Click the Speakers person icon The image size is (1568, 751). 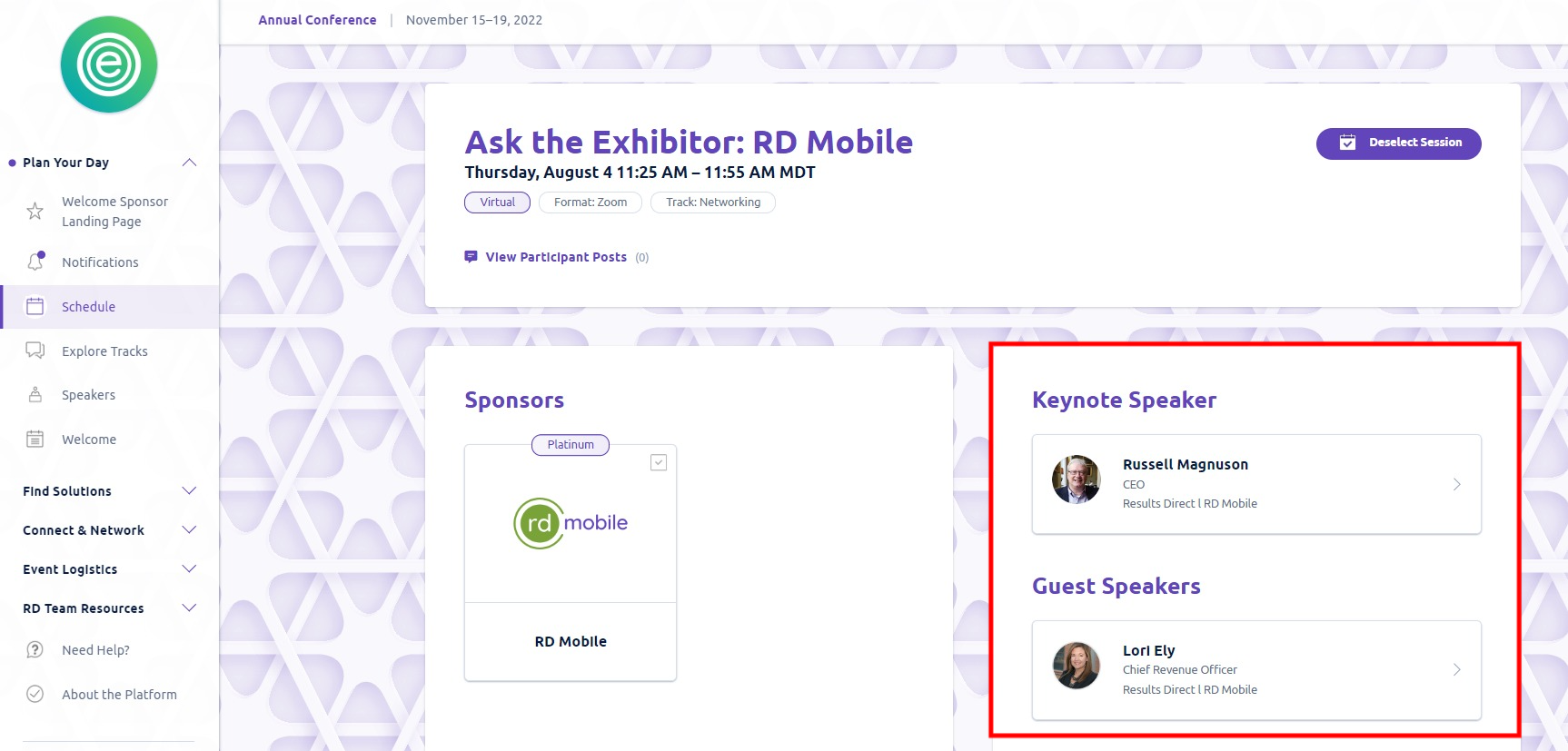35,394
